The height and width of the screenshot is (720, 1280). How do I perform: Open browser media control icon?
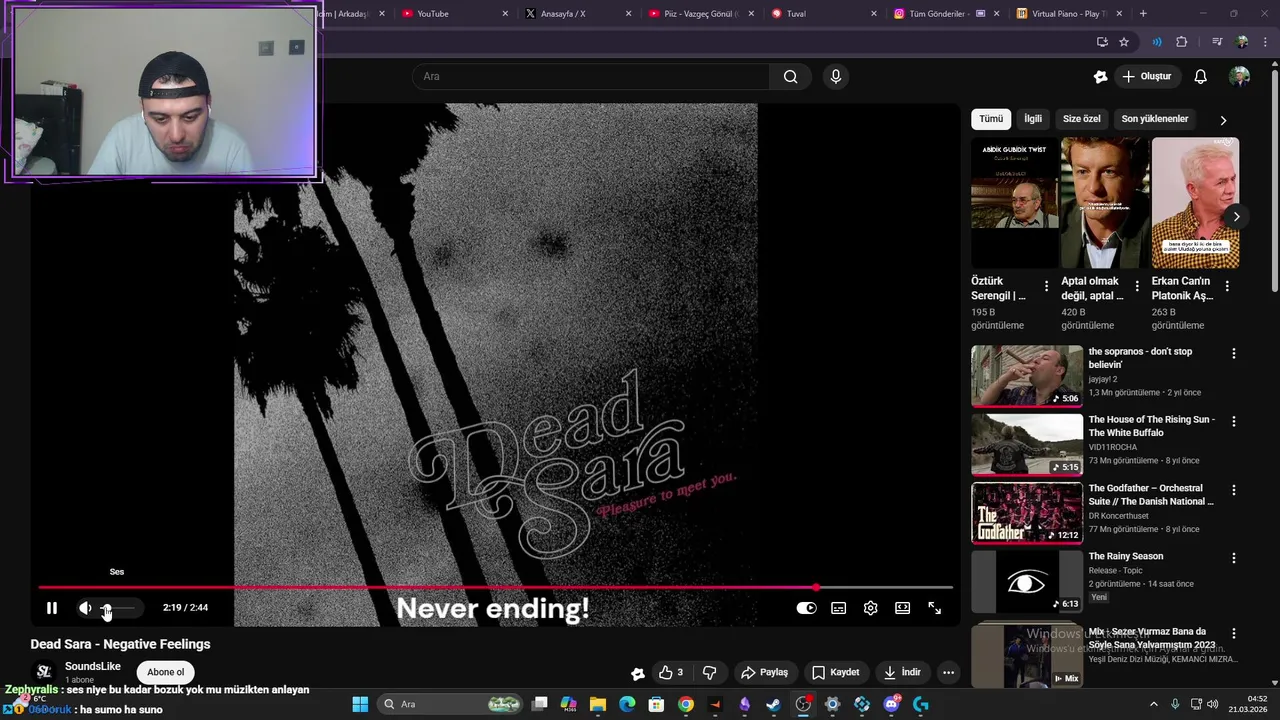[x=1217, y=42]
